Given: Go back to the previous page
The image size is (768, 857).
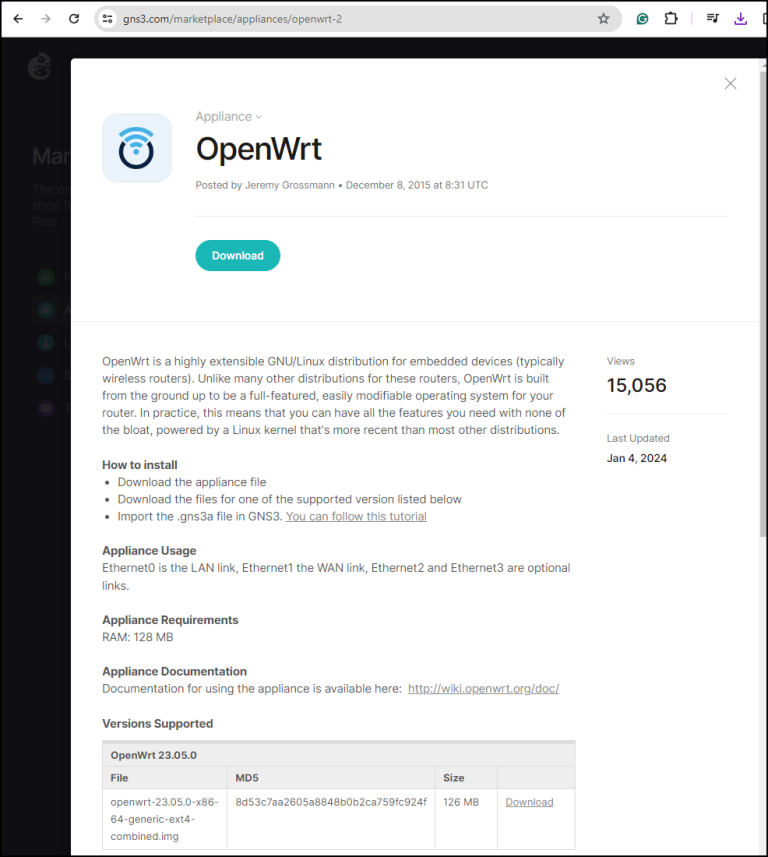Looking at the screenshot, I should pyautogui.click(x=17, y=17).
